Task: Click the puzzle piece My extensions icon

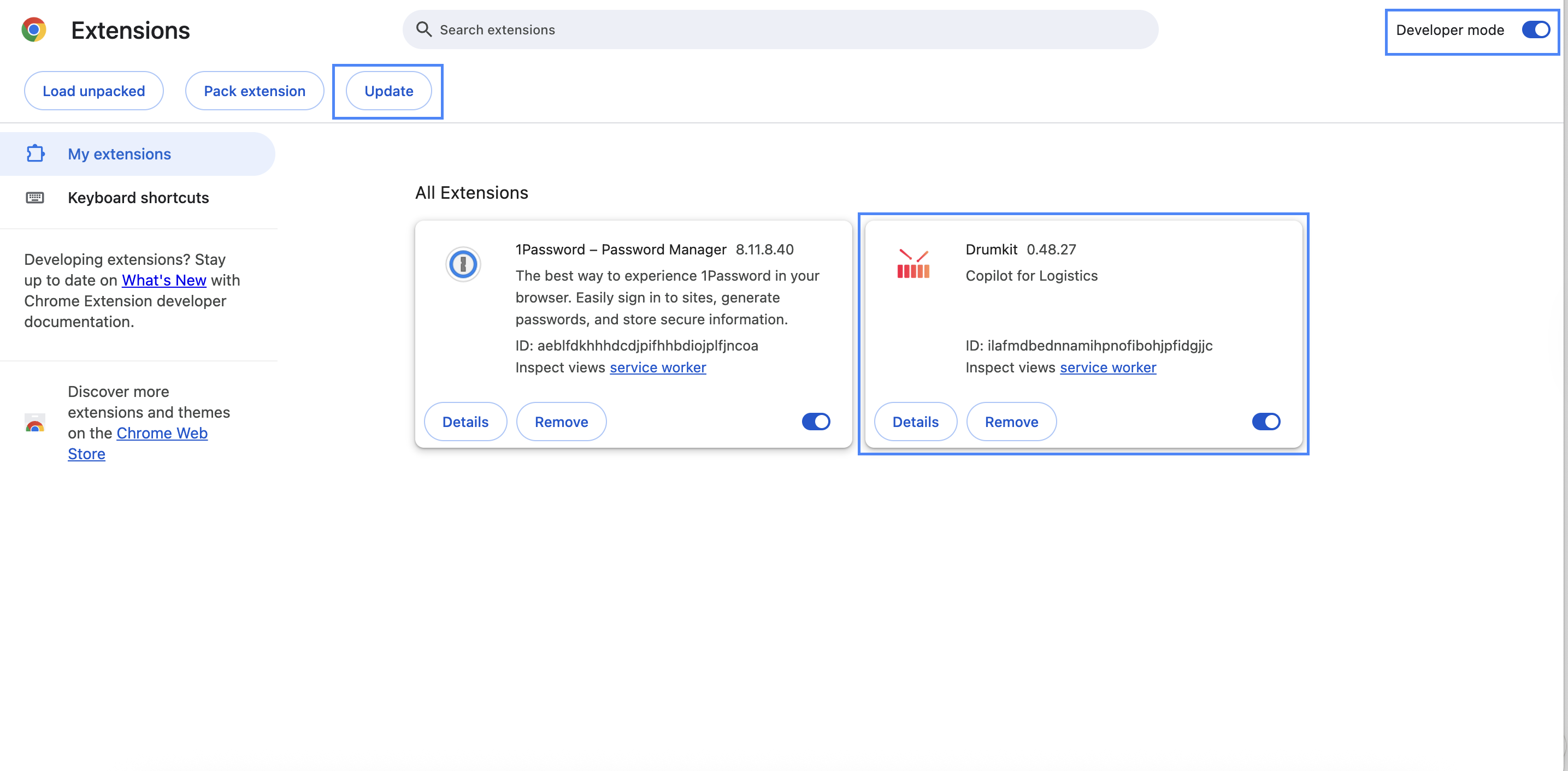Action: coord(36,154)
